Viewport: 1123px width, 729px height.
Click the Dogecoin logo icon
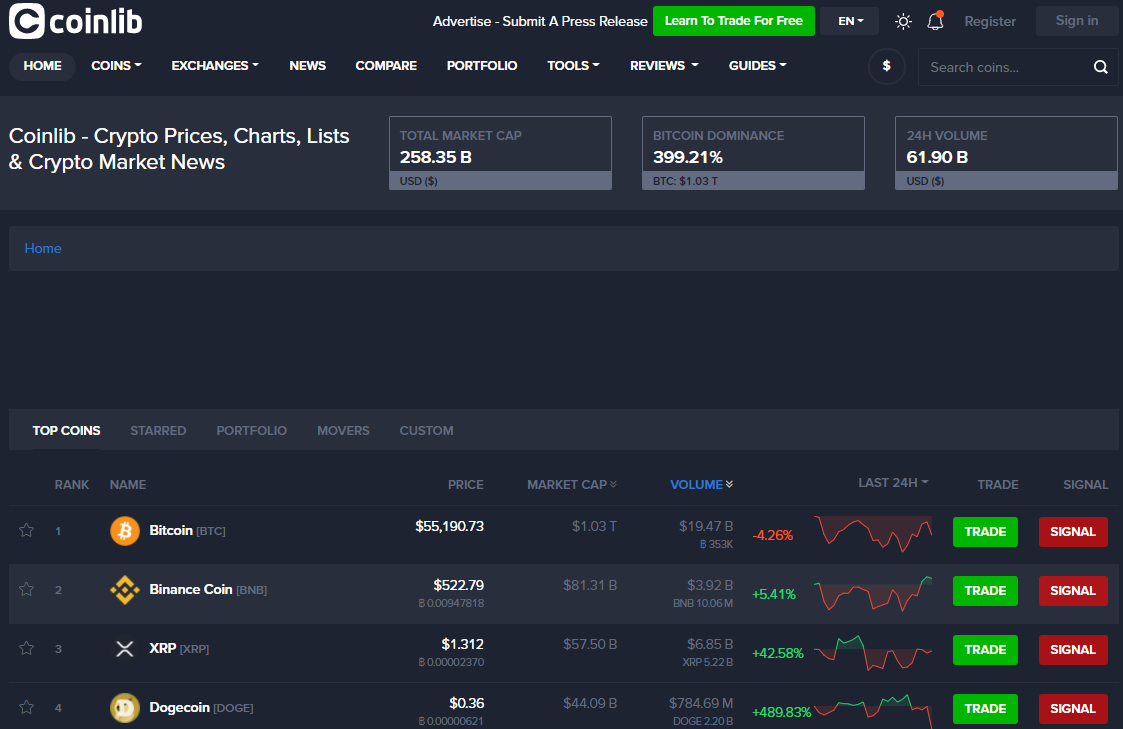[125, 708]
